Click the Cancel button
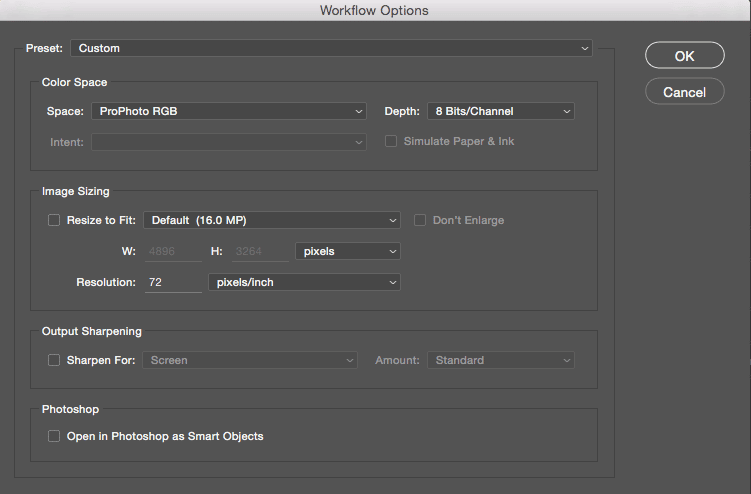Viewport: 751px width, 494px height. (684, 92)
